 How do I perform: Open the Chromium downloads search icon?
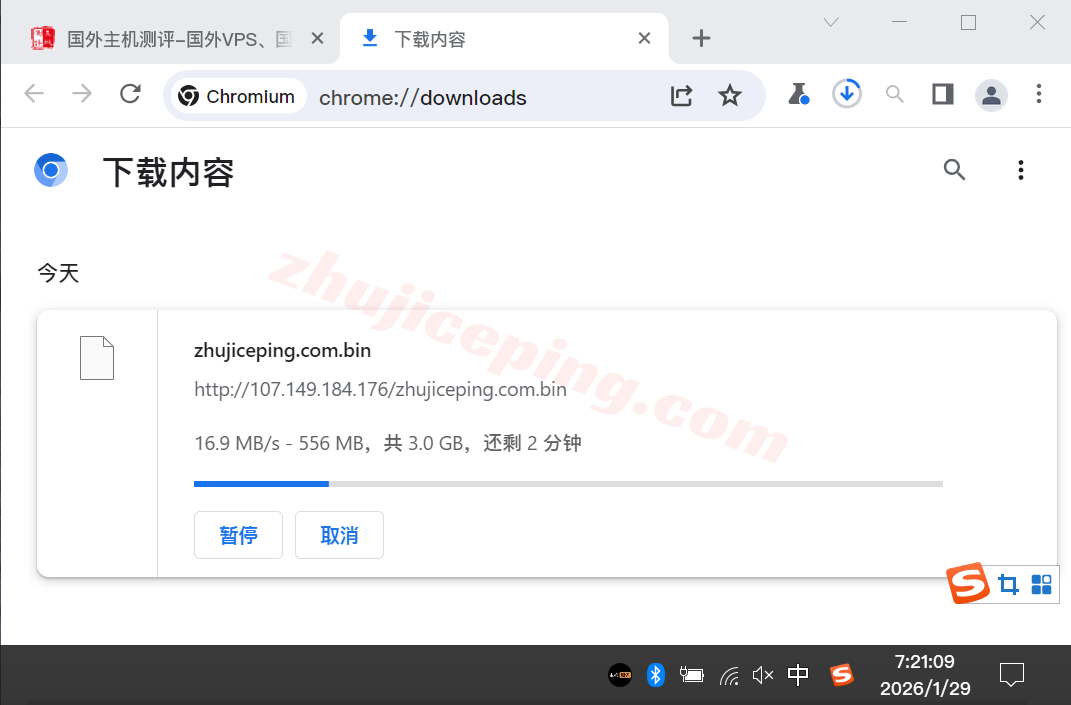tap(954, 170)
